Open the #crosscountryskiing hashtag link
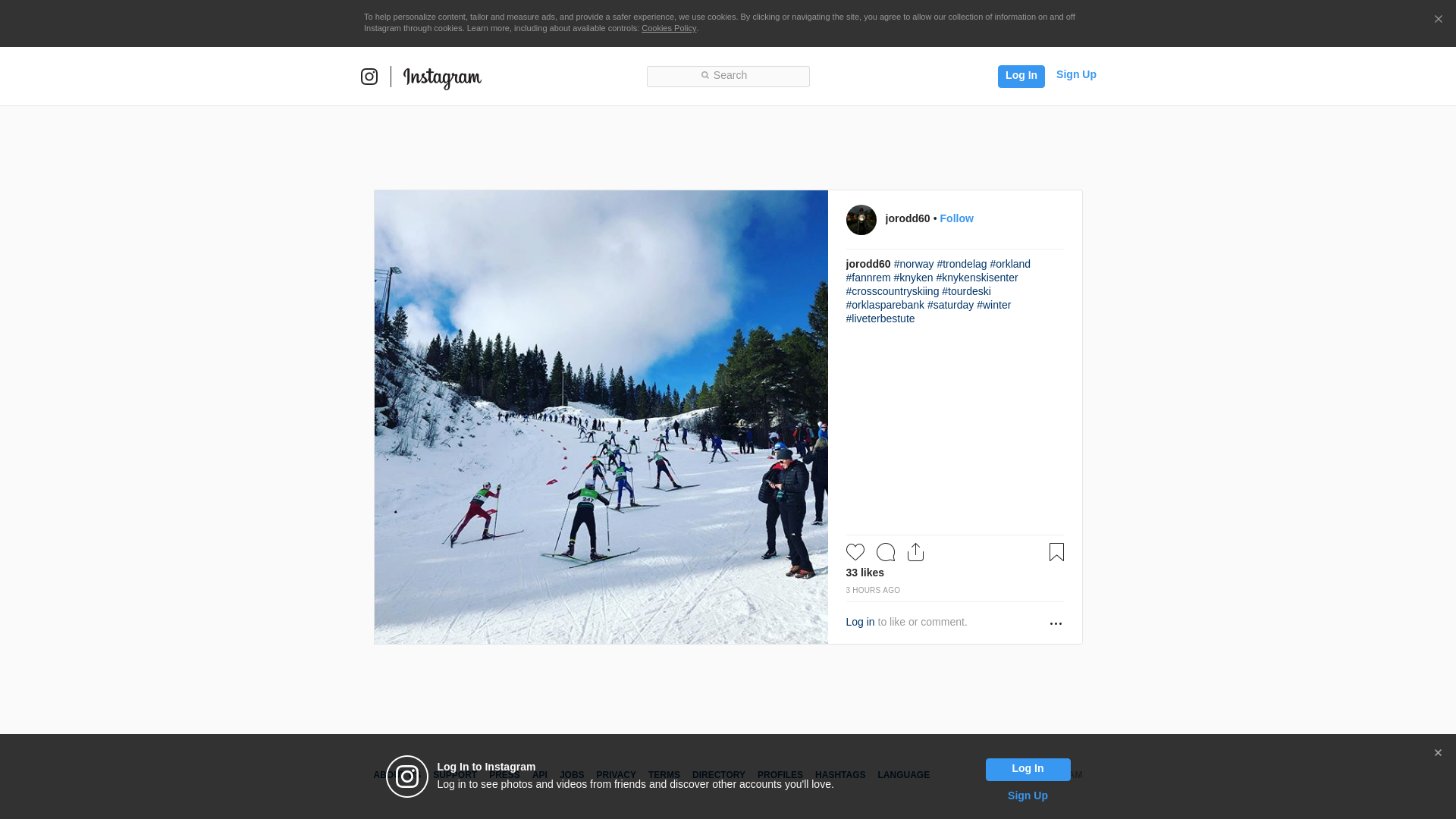1456x819 pixels. [892, 291]
